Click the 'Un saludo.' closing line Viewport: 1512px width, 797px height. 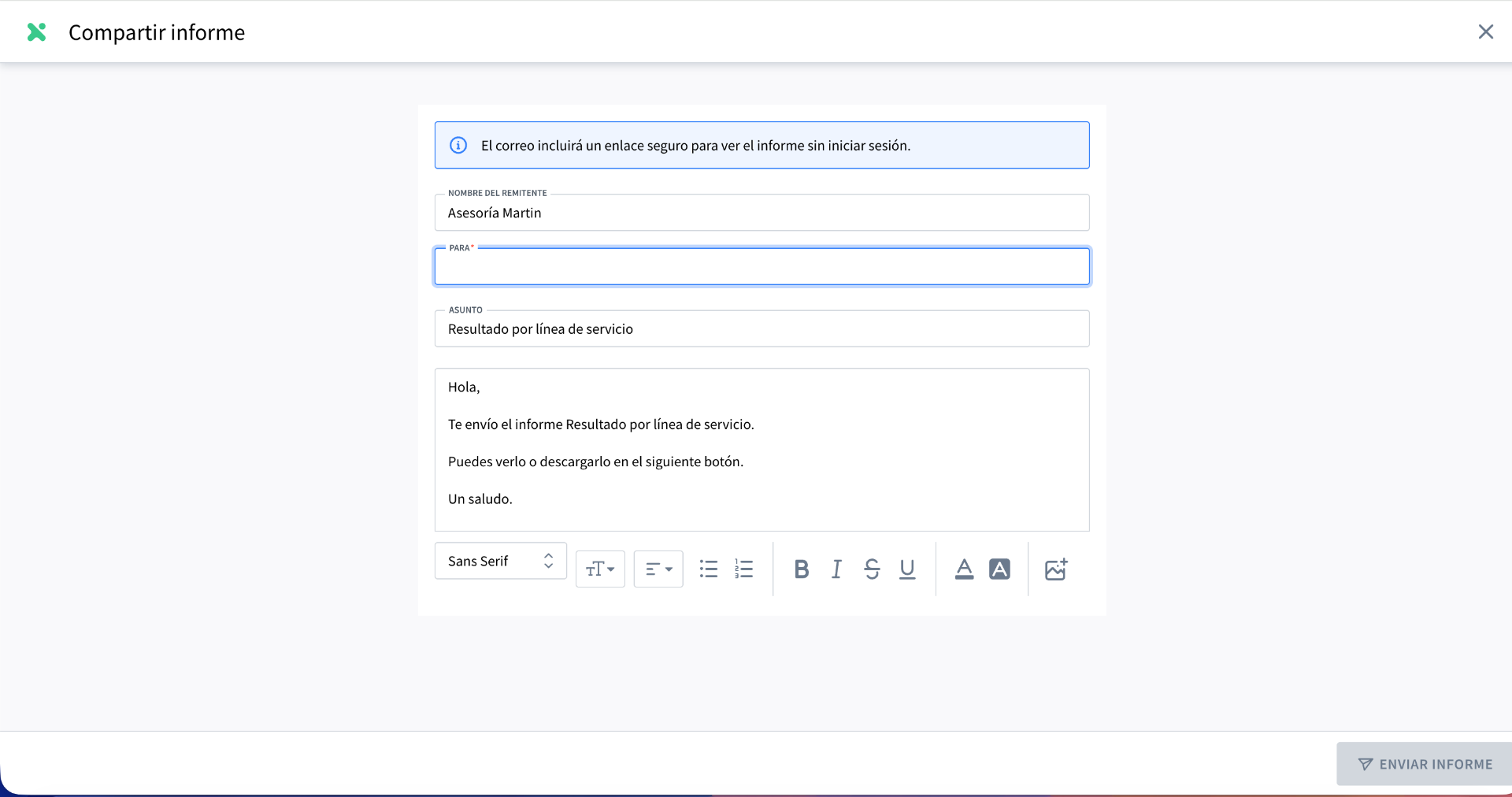coord(480,499)
